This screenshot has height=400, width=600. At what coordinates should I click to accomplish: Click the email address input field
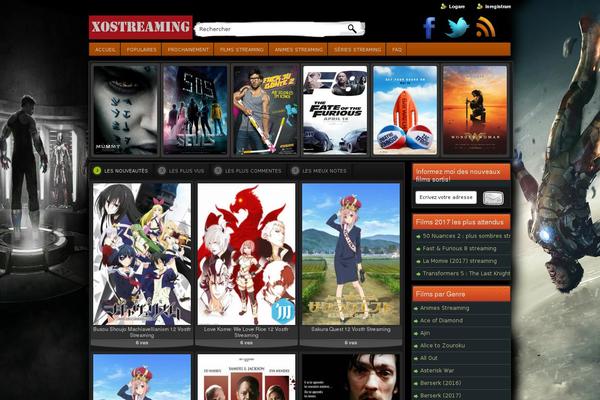pos(446,198)
